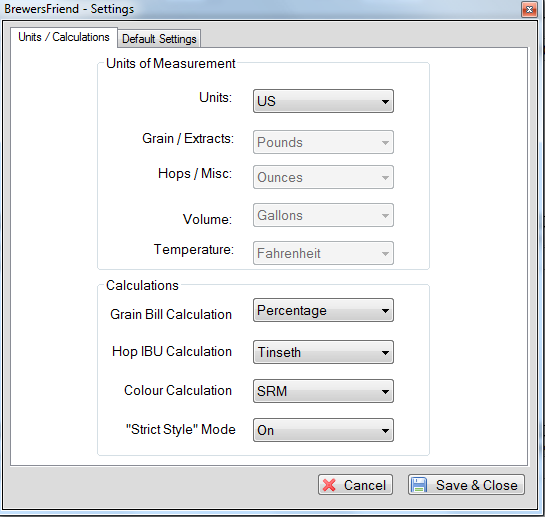Click the "Hop IBU Calculation" label
Image resolution: width=545 pixels, height=517 pixels.
tap(172, 352)
